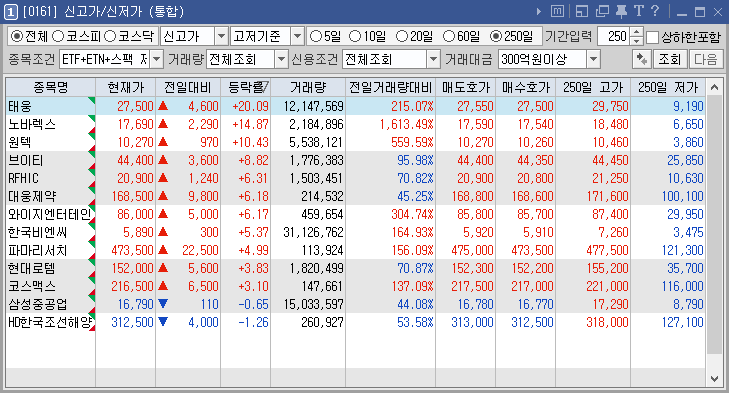Select the 원텍 stock name
729x393 pixels.
pos(20,142)
